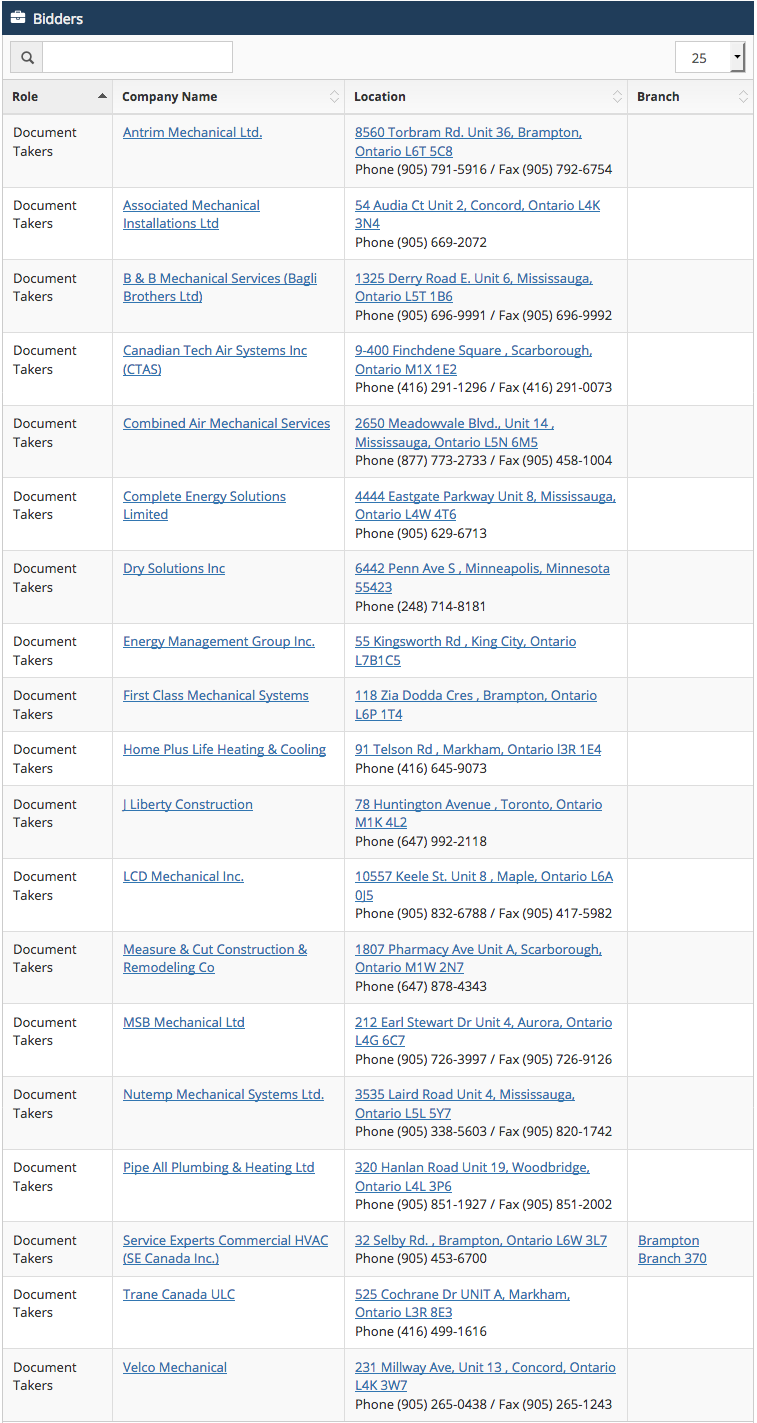
Task: Open the Brampton Branch 370 link
Action: click(x=672, y=1249)
